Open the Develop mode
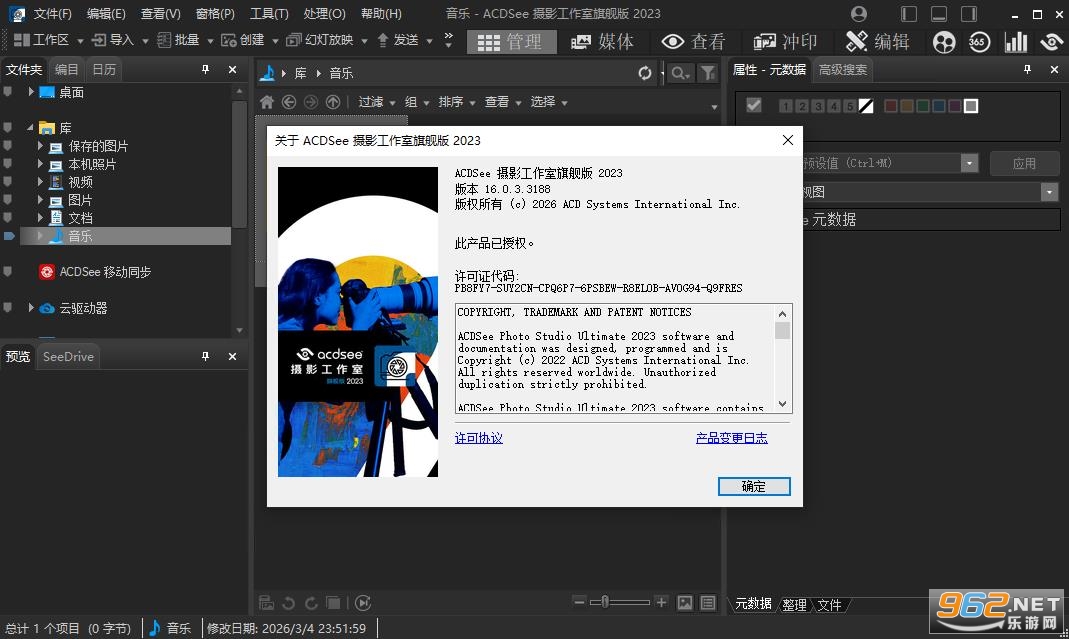The width and height of the screenshot is (1069, 639). (785, 42)
